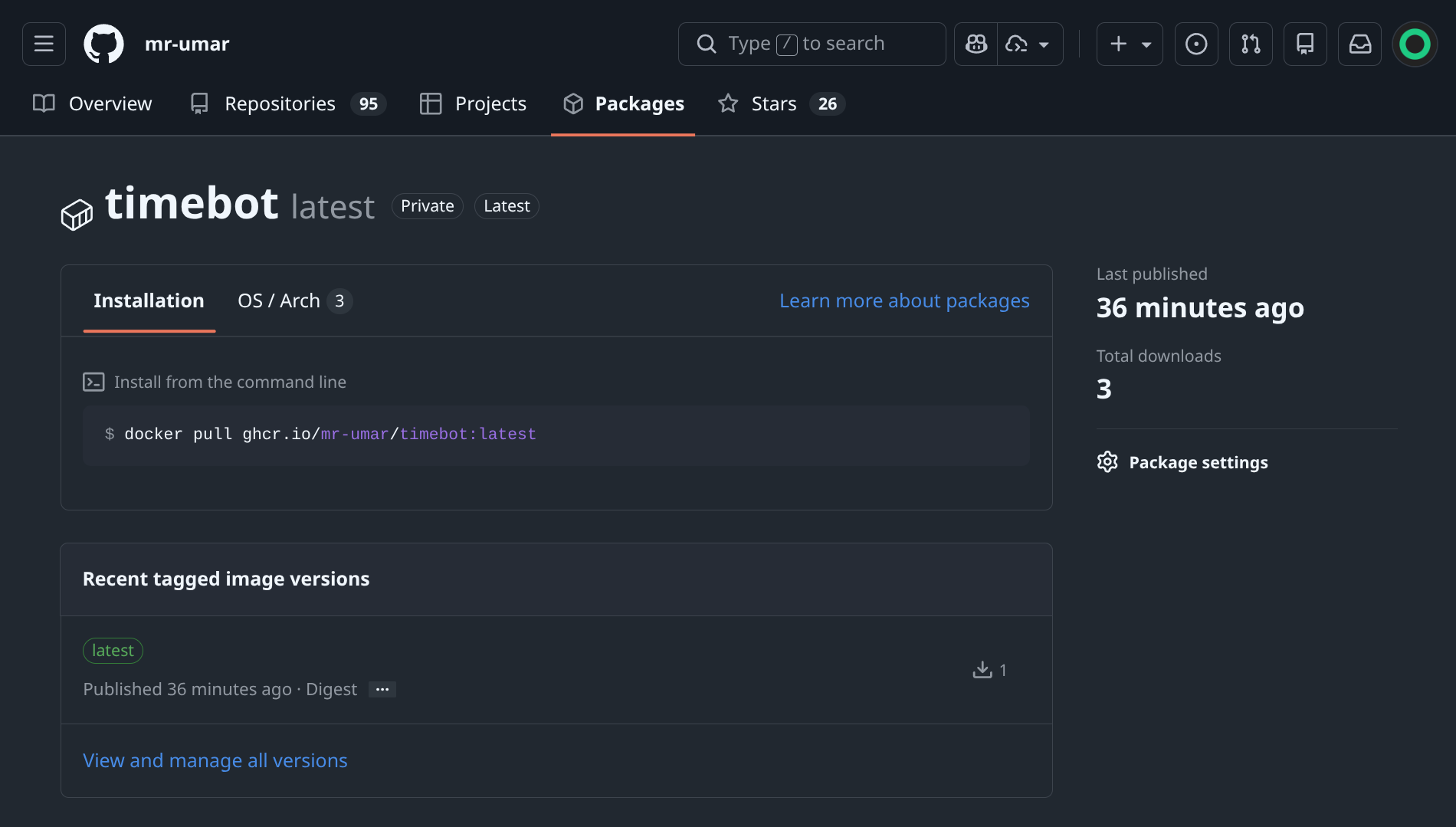Image resolution: width=1456 pixels, height=827 pixels.
Task: Go to GitHub homepage via Octocat logo
Action: point(103,44)
